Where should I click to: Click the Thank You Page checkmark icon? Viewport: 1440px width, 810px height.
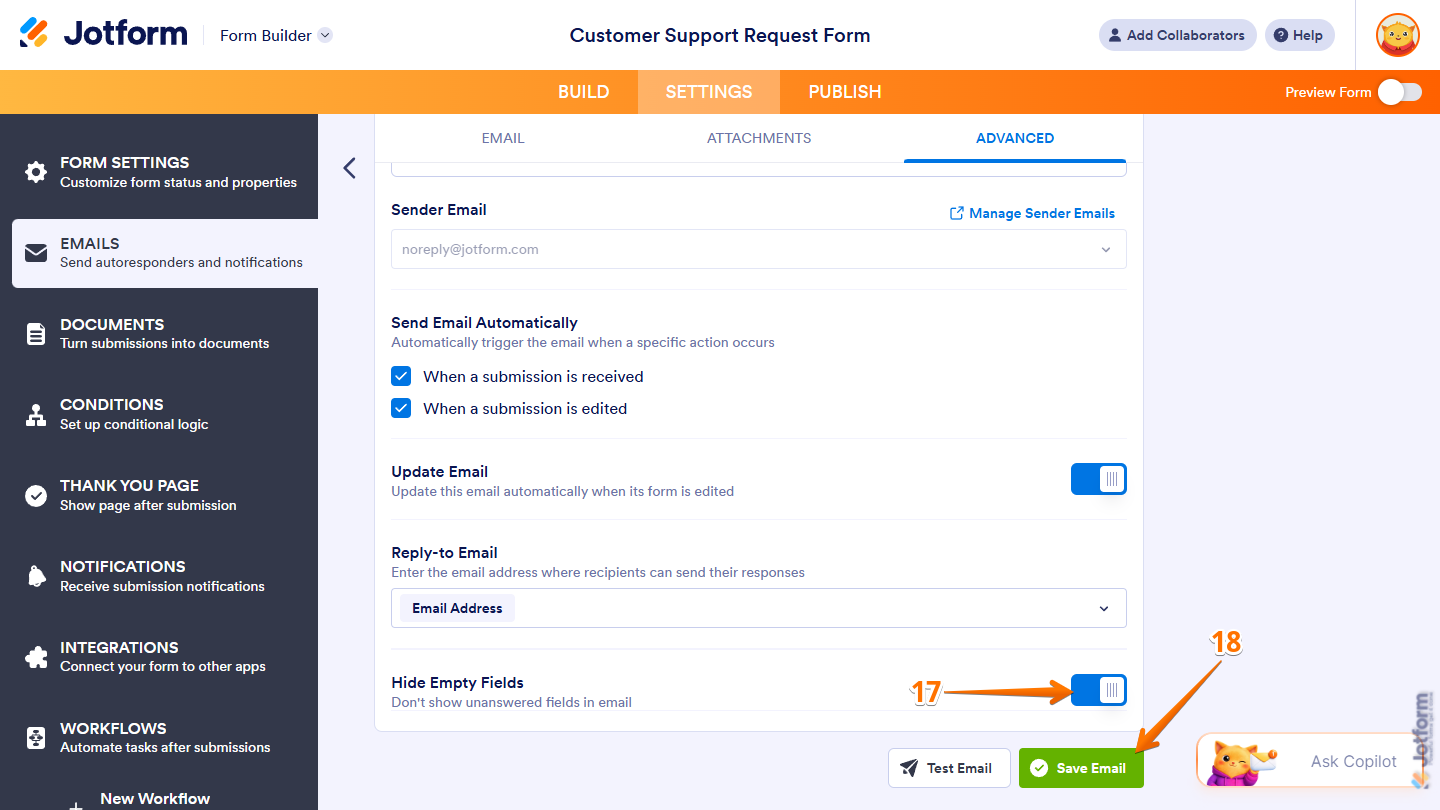coord(36,496)
